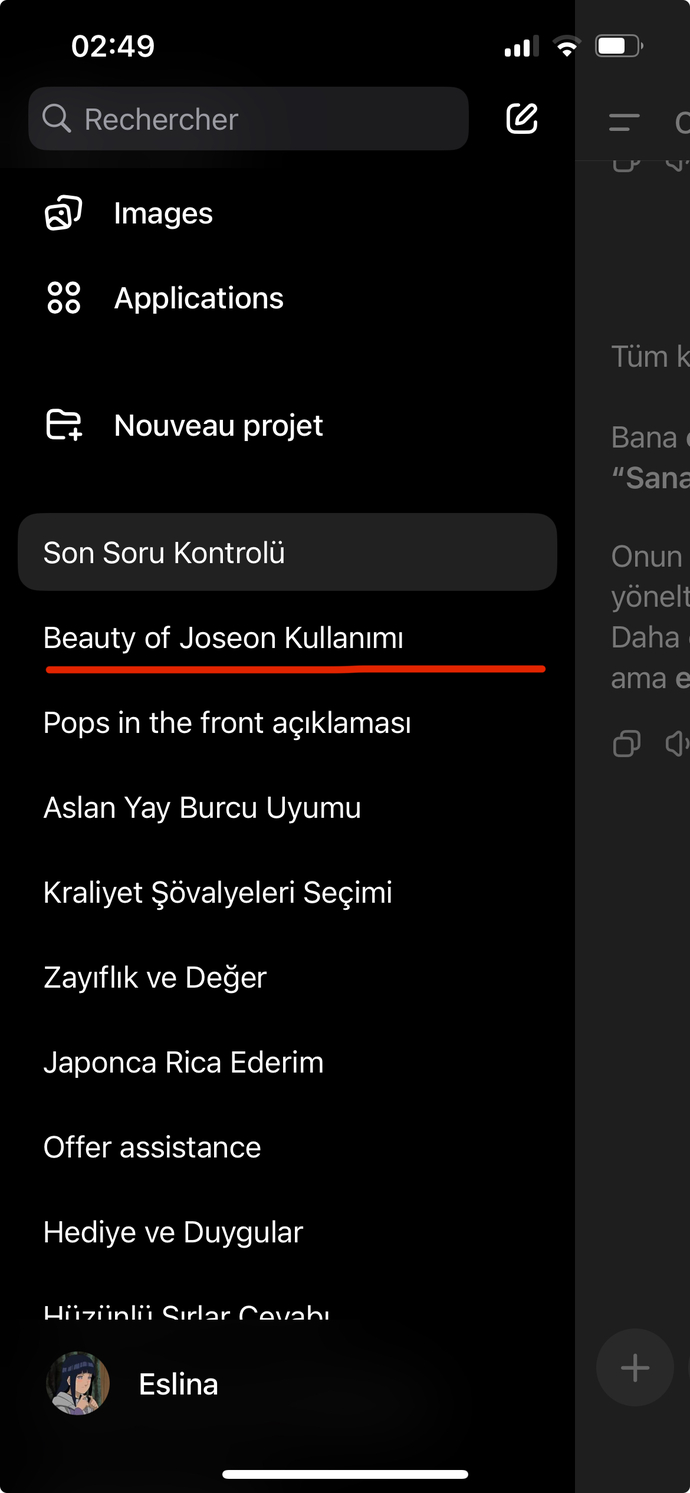This screenshot has height=1493, width=690.
Task: Open the Images section
Action: 163,213
